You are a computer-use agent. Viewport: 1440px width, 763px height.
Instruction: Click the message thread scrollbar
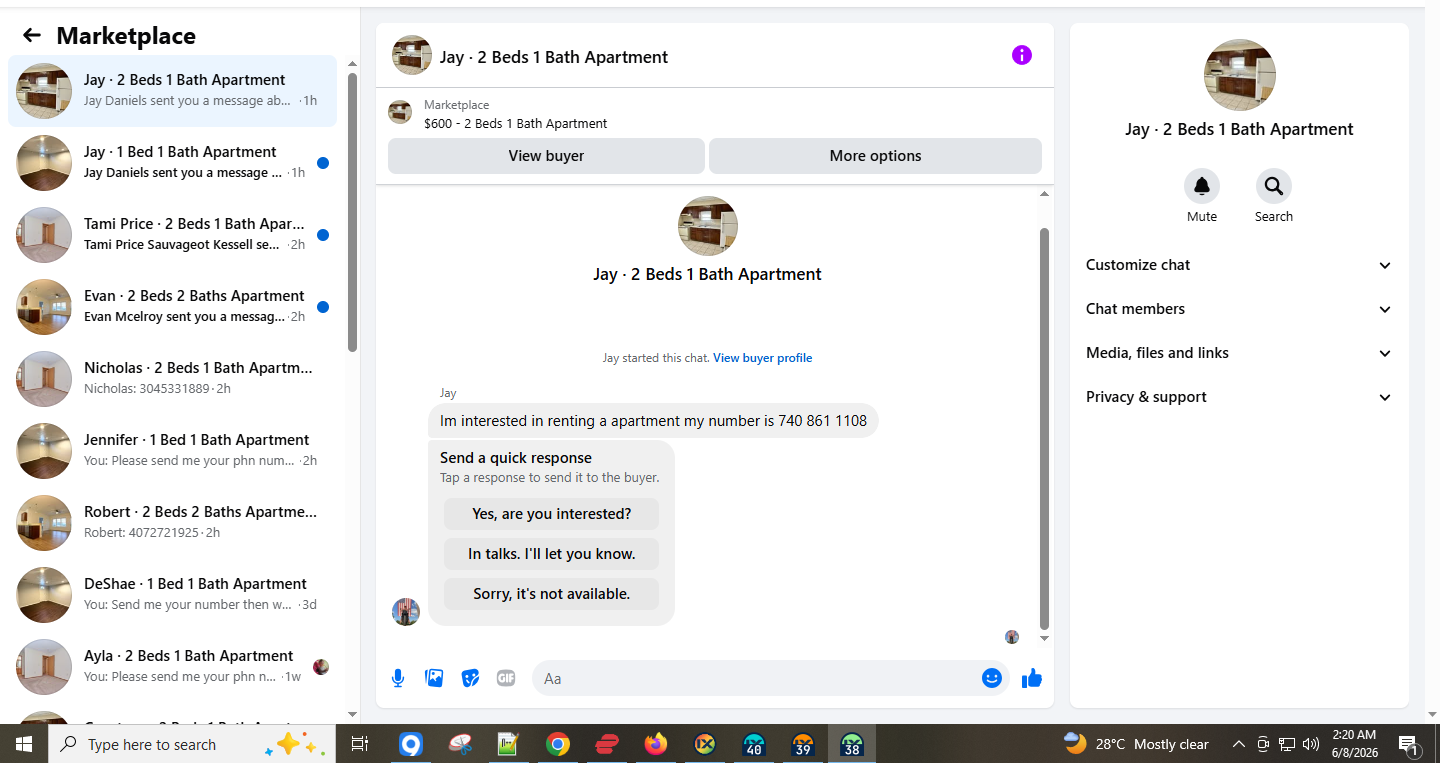click(x=1045, y=427)
